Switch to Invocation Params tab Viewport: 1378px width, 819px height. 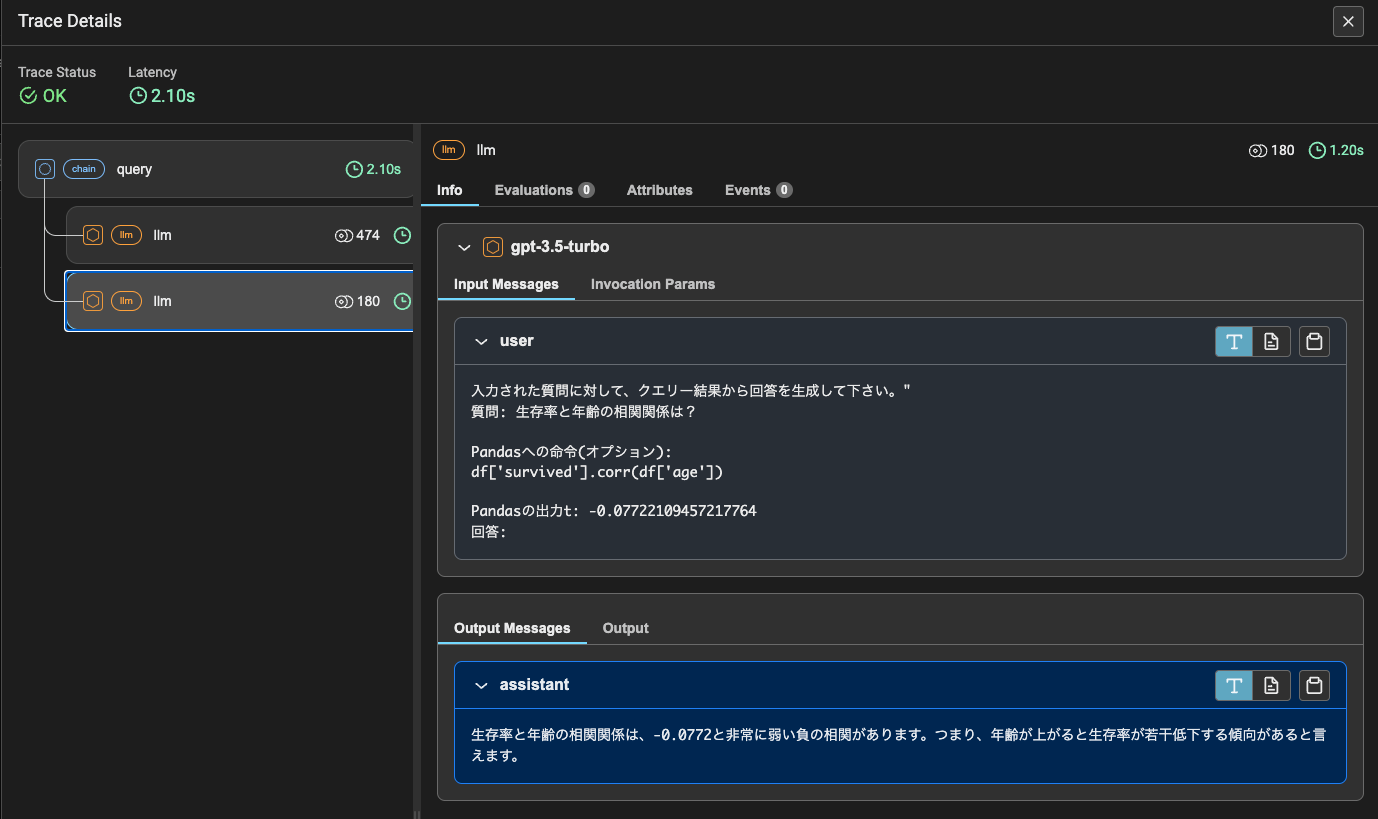653,284
